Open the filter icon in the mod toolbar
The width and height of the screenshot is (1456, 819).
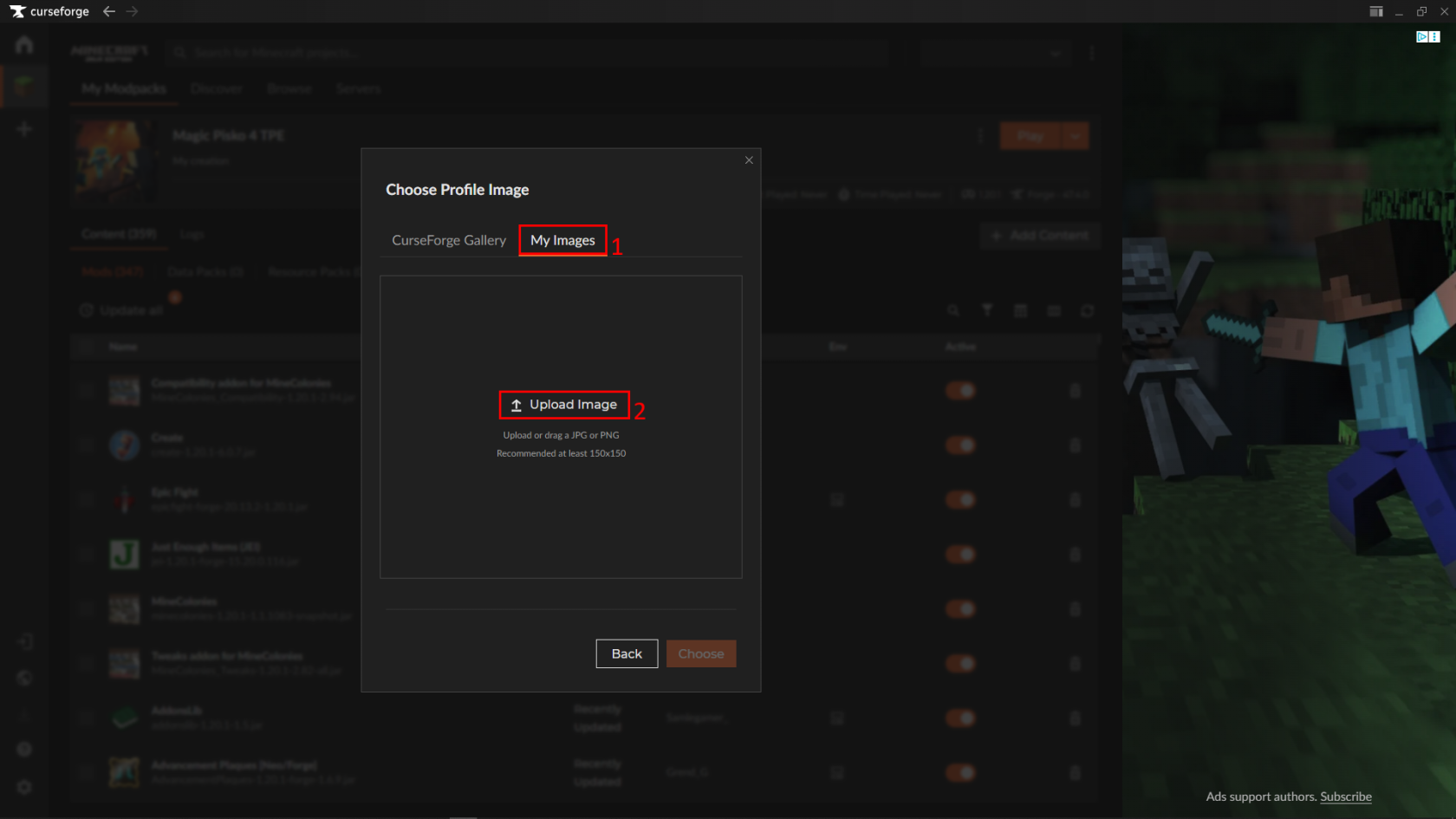point(987,310)
